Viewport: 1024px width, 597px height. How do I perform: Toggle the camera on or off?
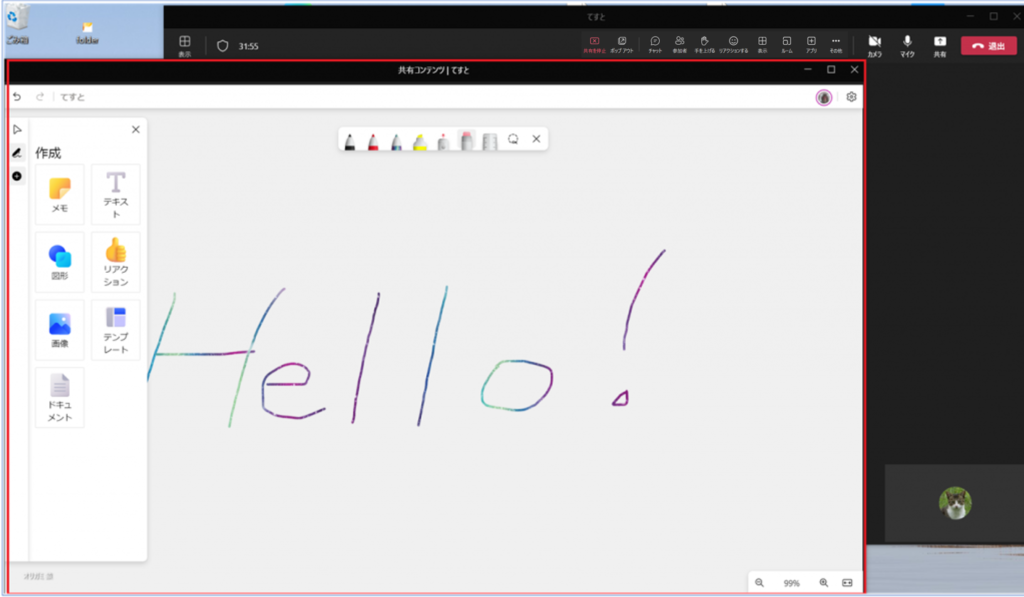(874, 44)
